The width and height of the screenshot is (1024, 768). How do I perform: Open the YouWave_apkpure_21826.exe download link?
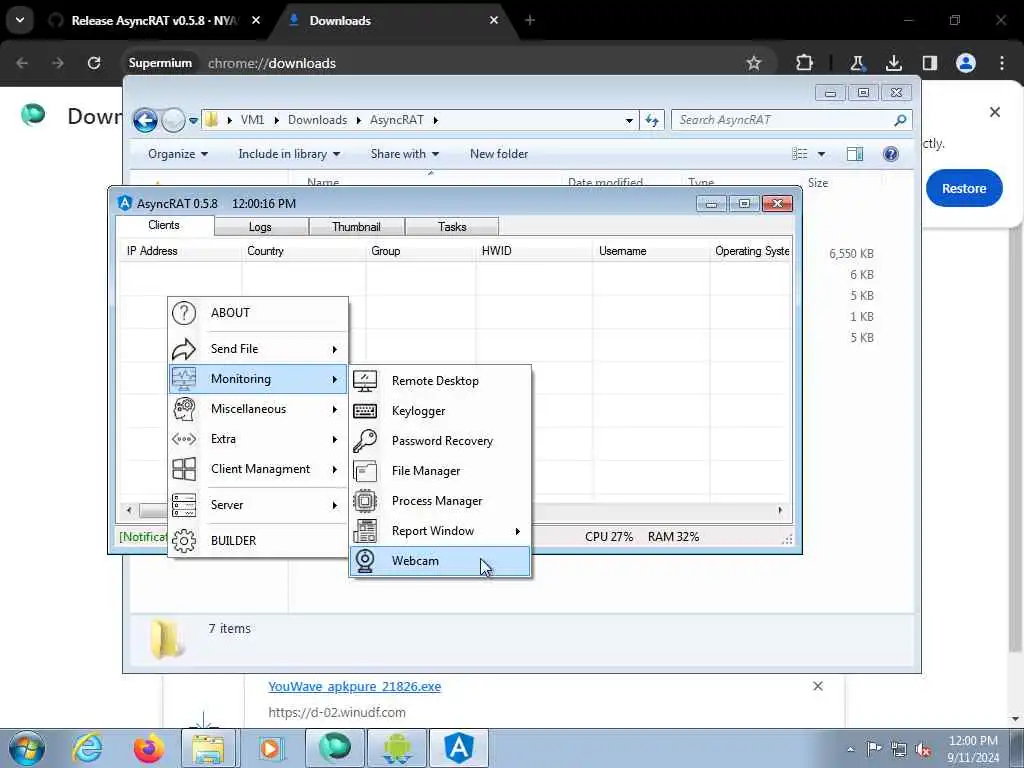tap(355, 687)
